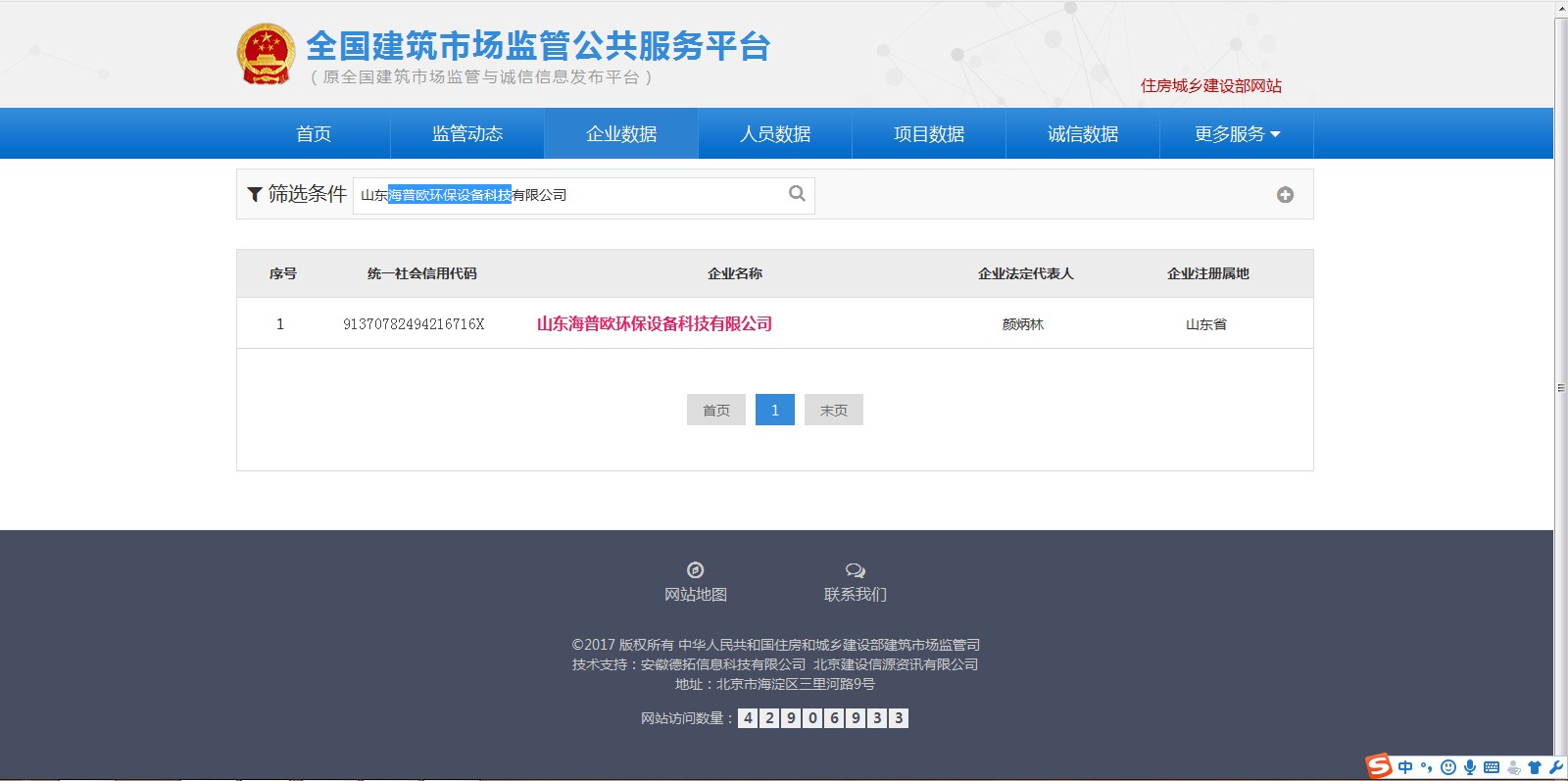Screen dimensions: 1568x781
Task: Open the 更多服务 dropdown menu
Action: tap(1236, 134)
